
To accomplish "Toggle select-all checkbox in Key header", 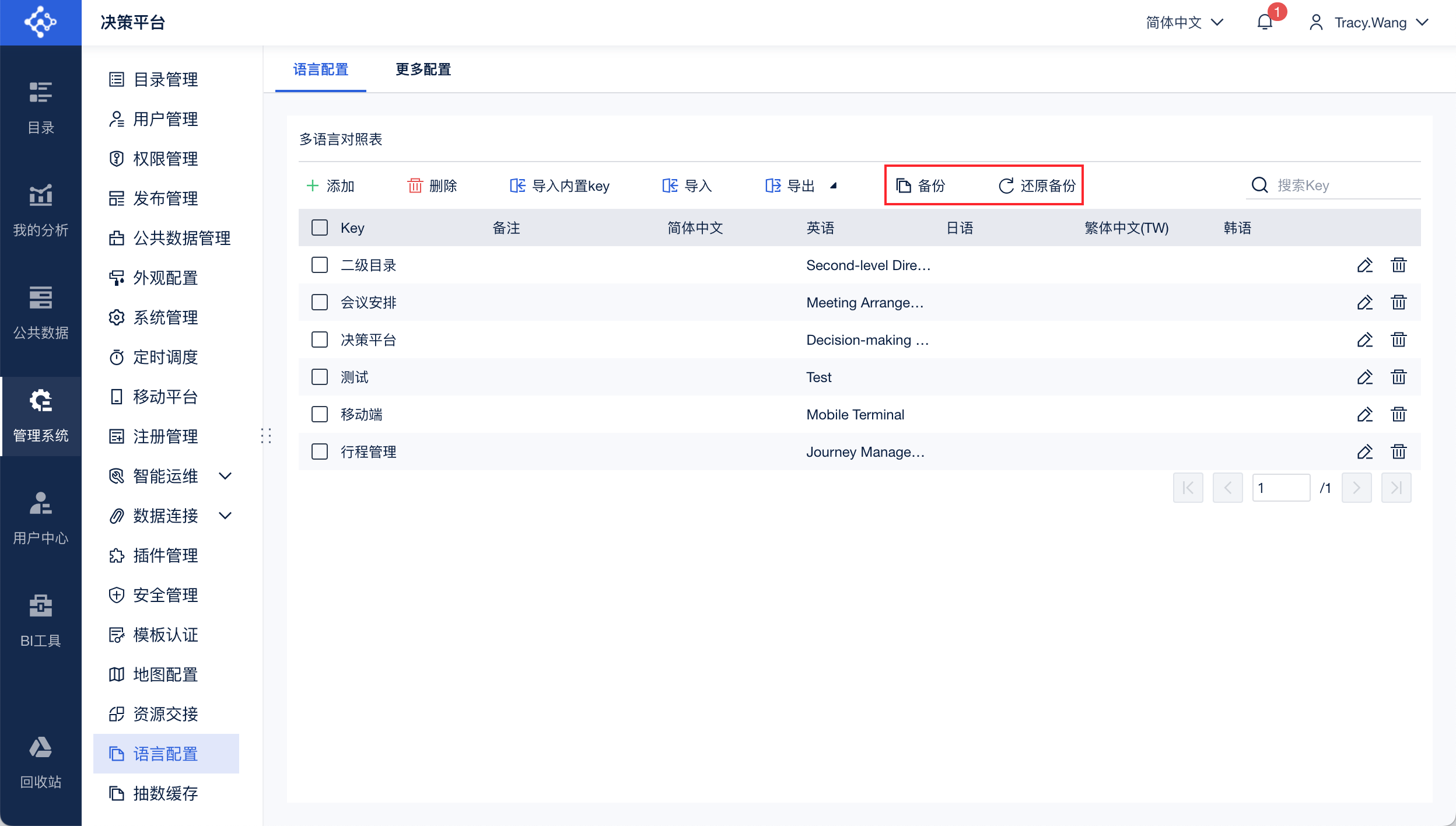I will click(320, 228).
